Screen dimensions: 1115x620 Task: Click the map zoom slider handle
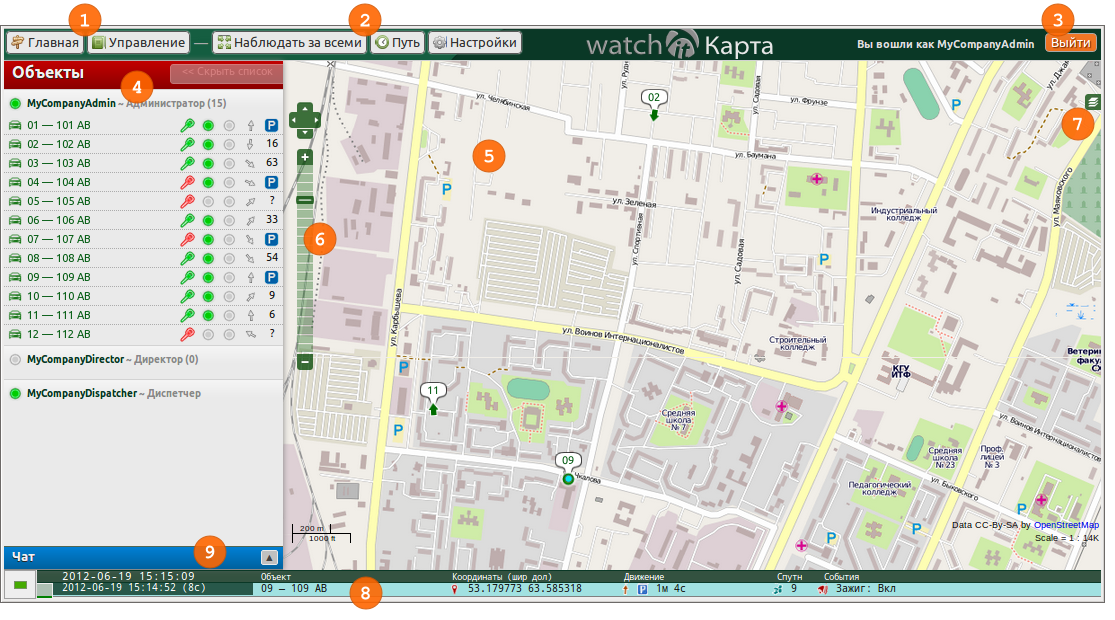tap(305, 201)
